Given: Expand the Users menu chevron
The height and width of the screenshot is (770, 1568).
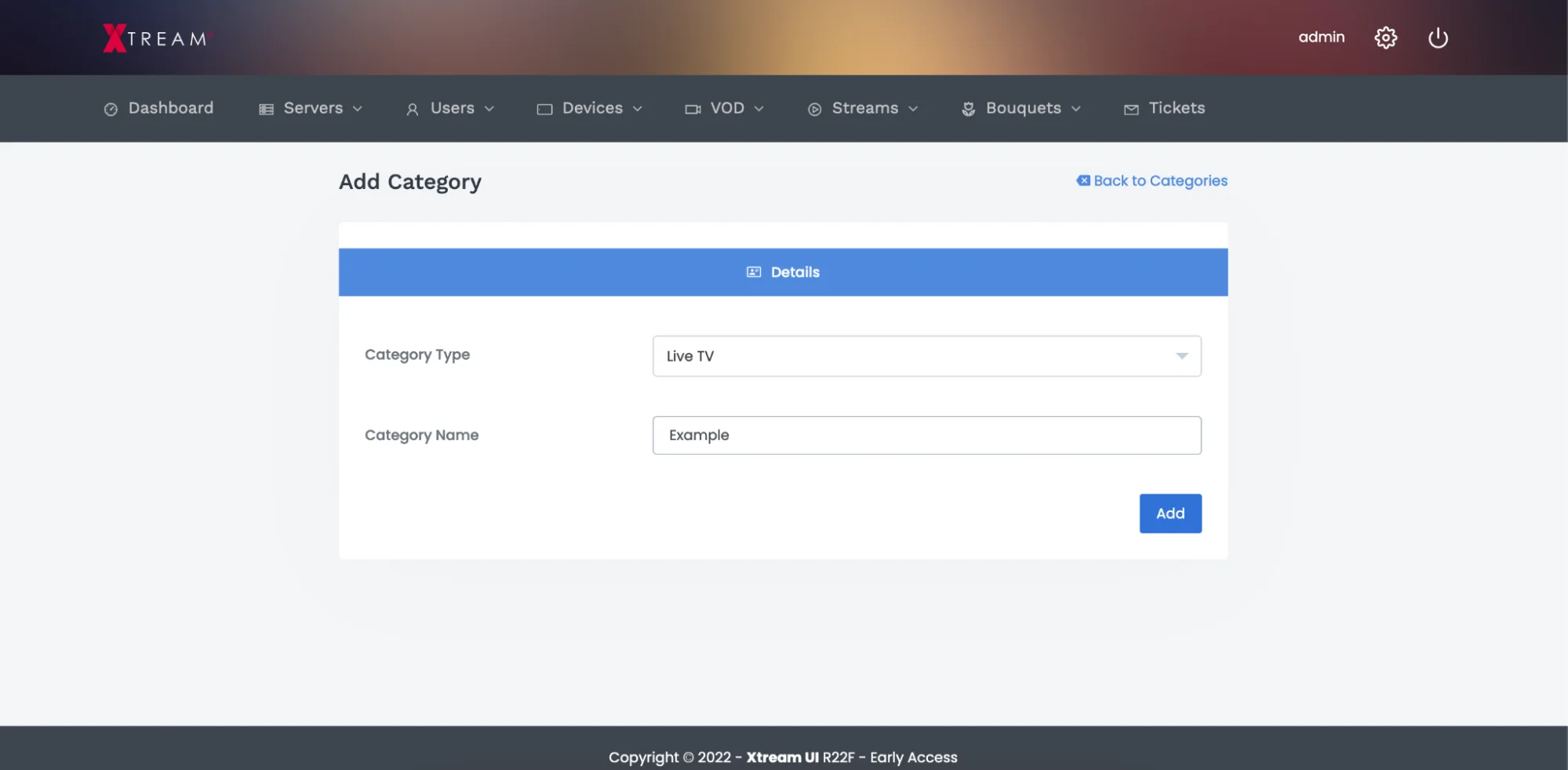Looking at the screenshot, I should pos(489,109).
